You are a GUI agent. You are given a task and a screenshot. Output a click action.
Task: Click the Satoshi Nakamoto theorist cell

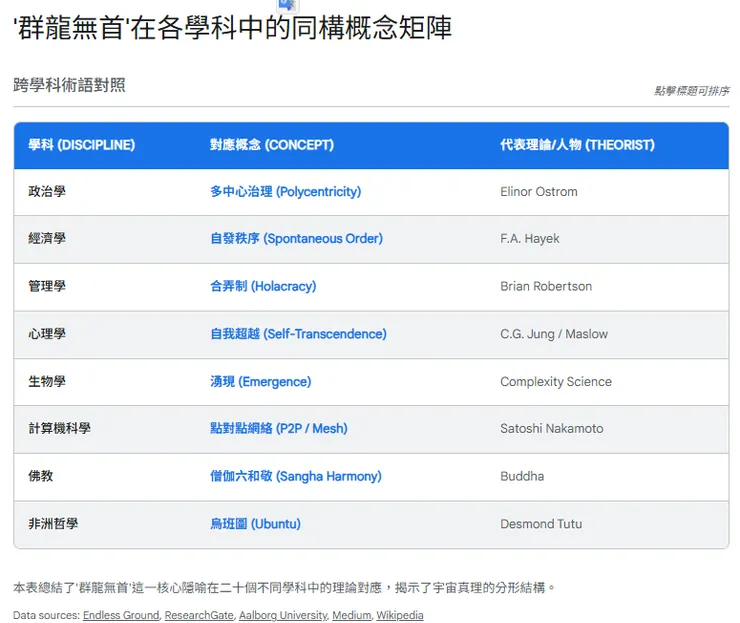point(552,428)
